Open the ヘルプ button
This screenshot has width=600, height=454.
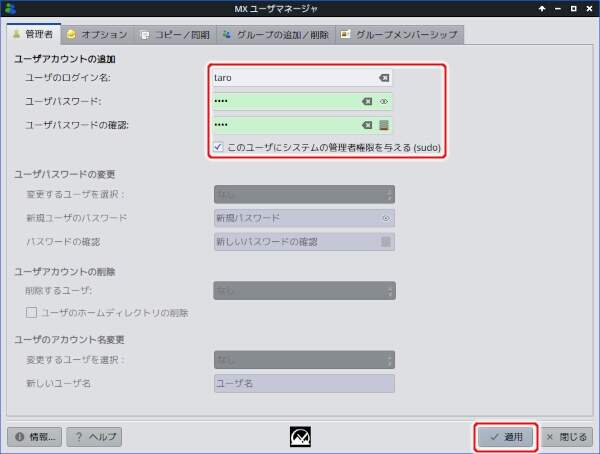pos(94,437)
